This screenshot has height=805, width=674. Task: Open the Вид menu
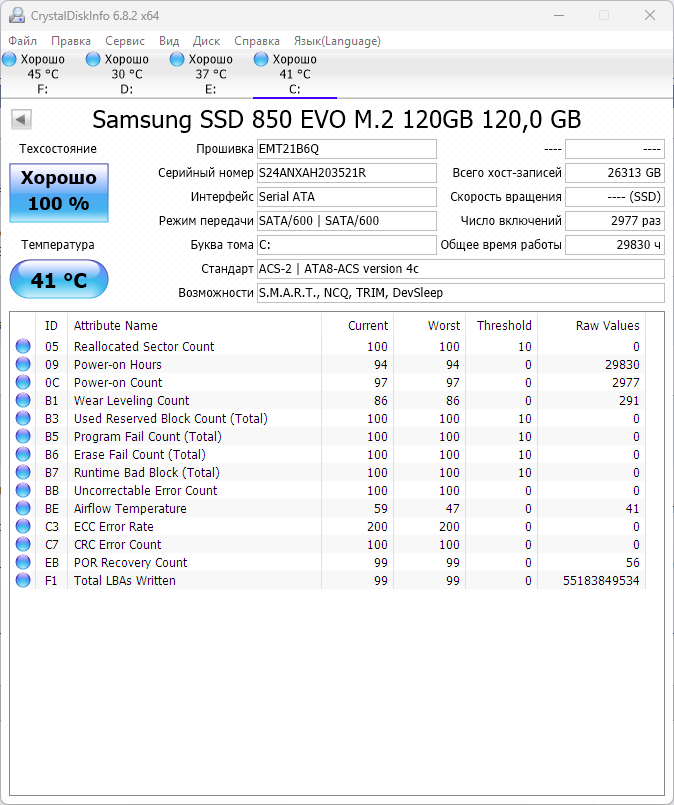(169, 41)
